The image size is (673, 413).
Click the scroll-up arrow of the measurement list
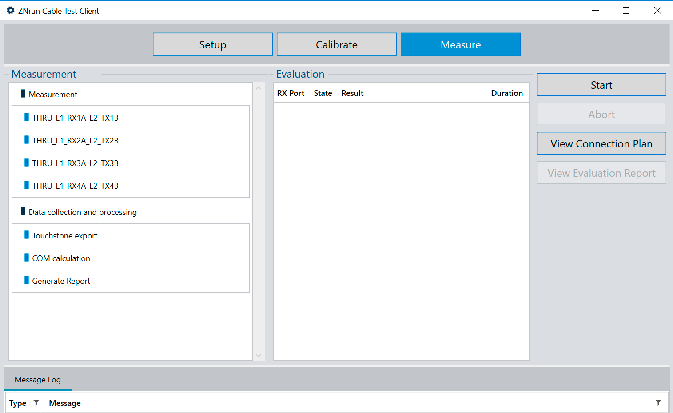pos(258,88)
